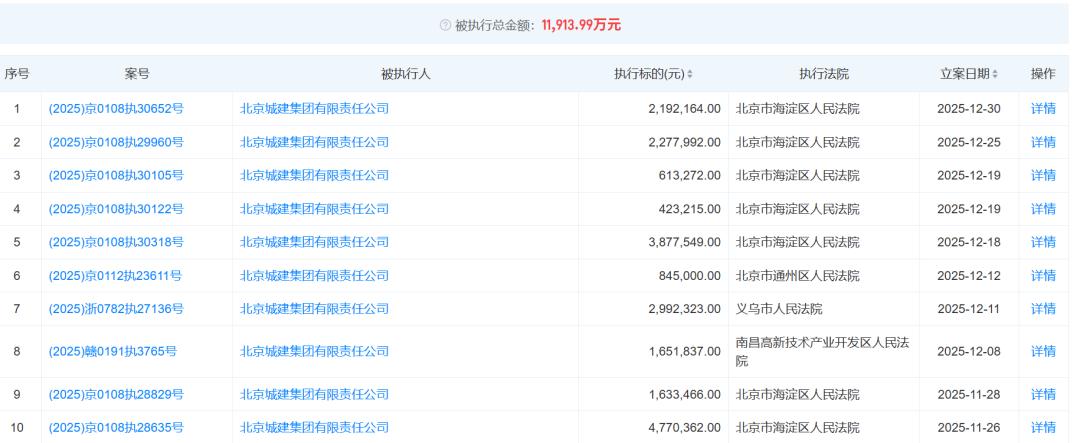
Task: View 详情 for row 10 dated 2025-11-26
Action: (x=1043, y=428)
